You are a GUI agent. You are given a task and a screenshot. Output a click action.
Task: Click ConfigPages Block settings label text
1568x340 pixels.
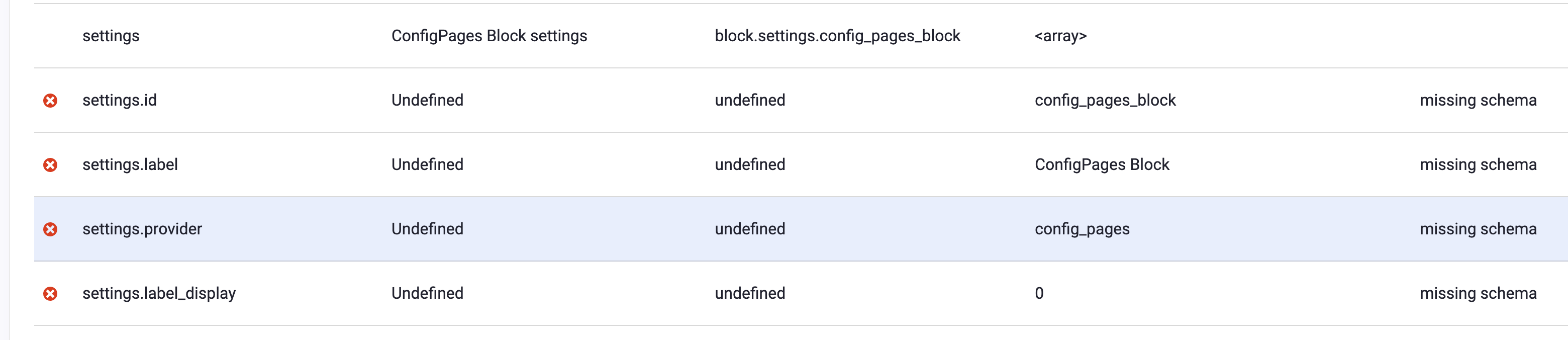489,36
